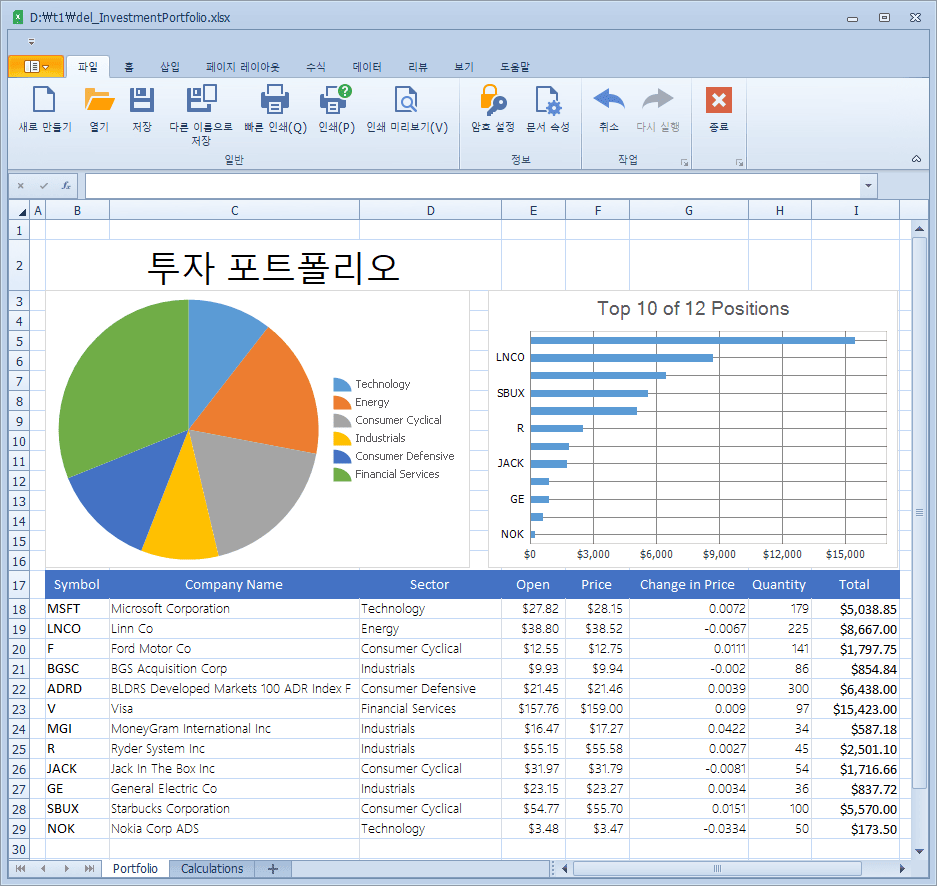The image size is (937, 886).
Task: Select the MSFT symbol cell
Action: [77, 609]
